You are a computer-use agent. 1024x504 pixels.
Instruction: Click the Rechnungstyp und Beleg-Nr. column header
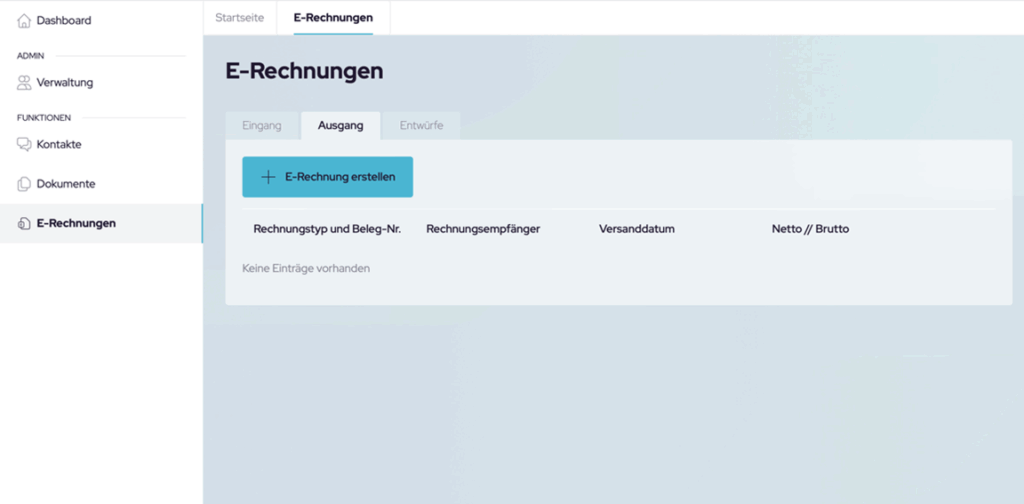pyautogui.click(x=327, y=229)
